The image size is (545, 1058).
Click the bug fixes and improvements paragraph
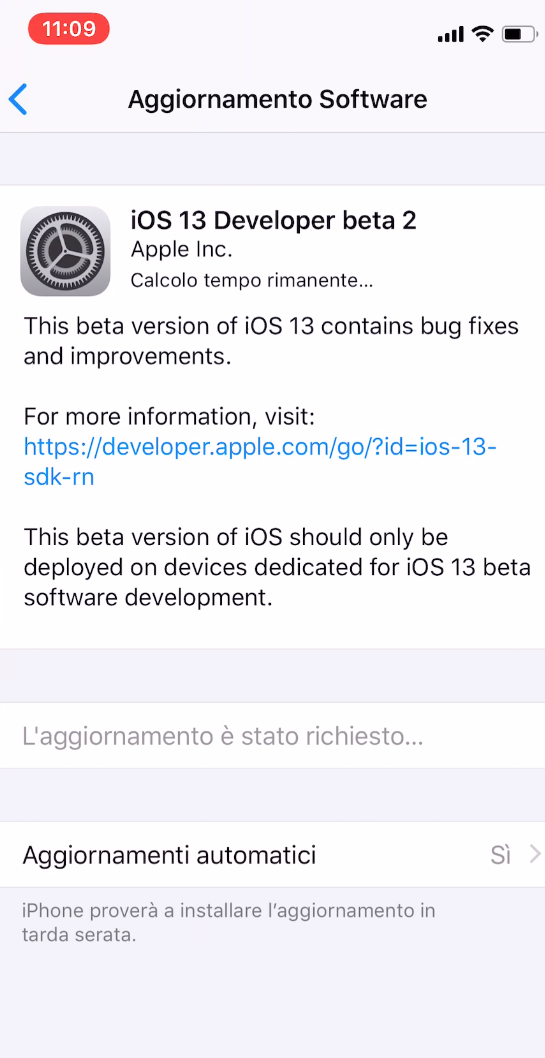click(x=271, y=341)
